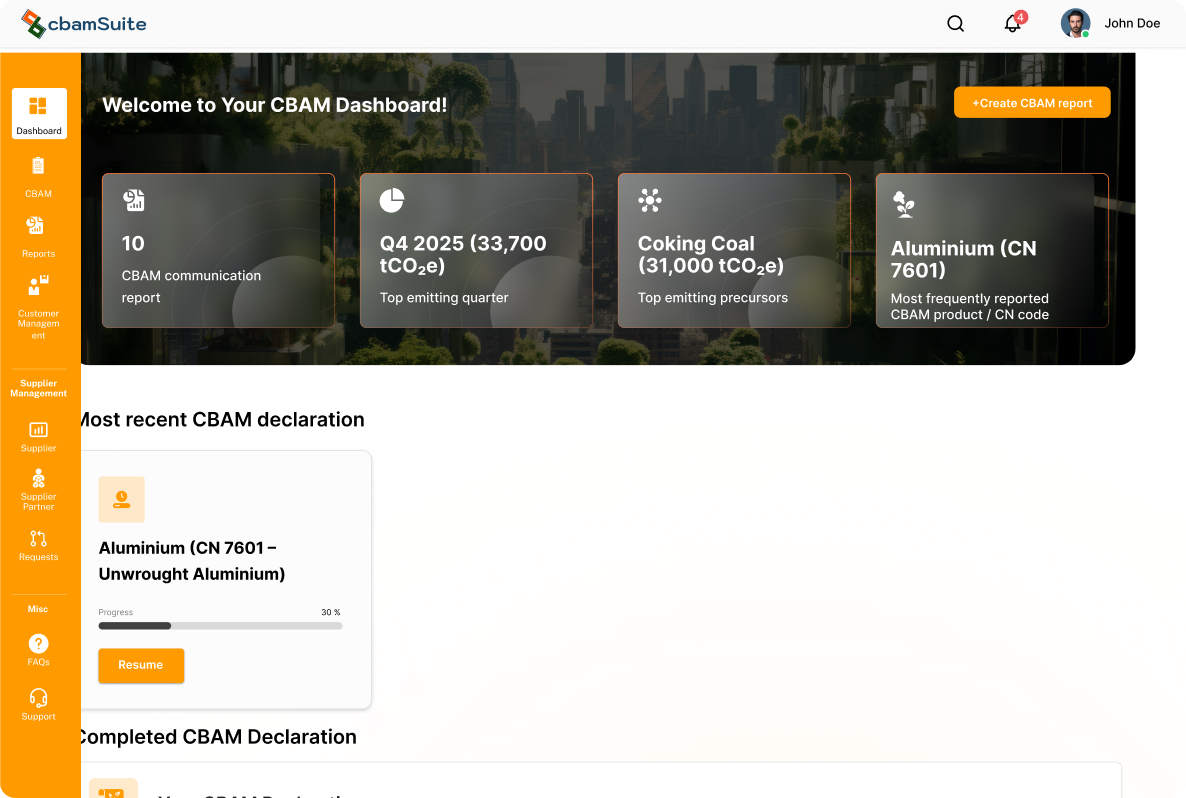Open the CBAM sidebar item
The image size is (1186, 798).
tap(39, 177)
